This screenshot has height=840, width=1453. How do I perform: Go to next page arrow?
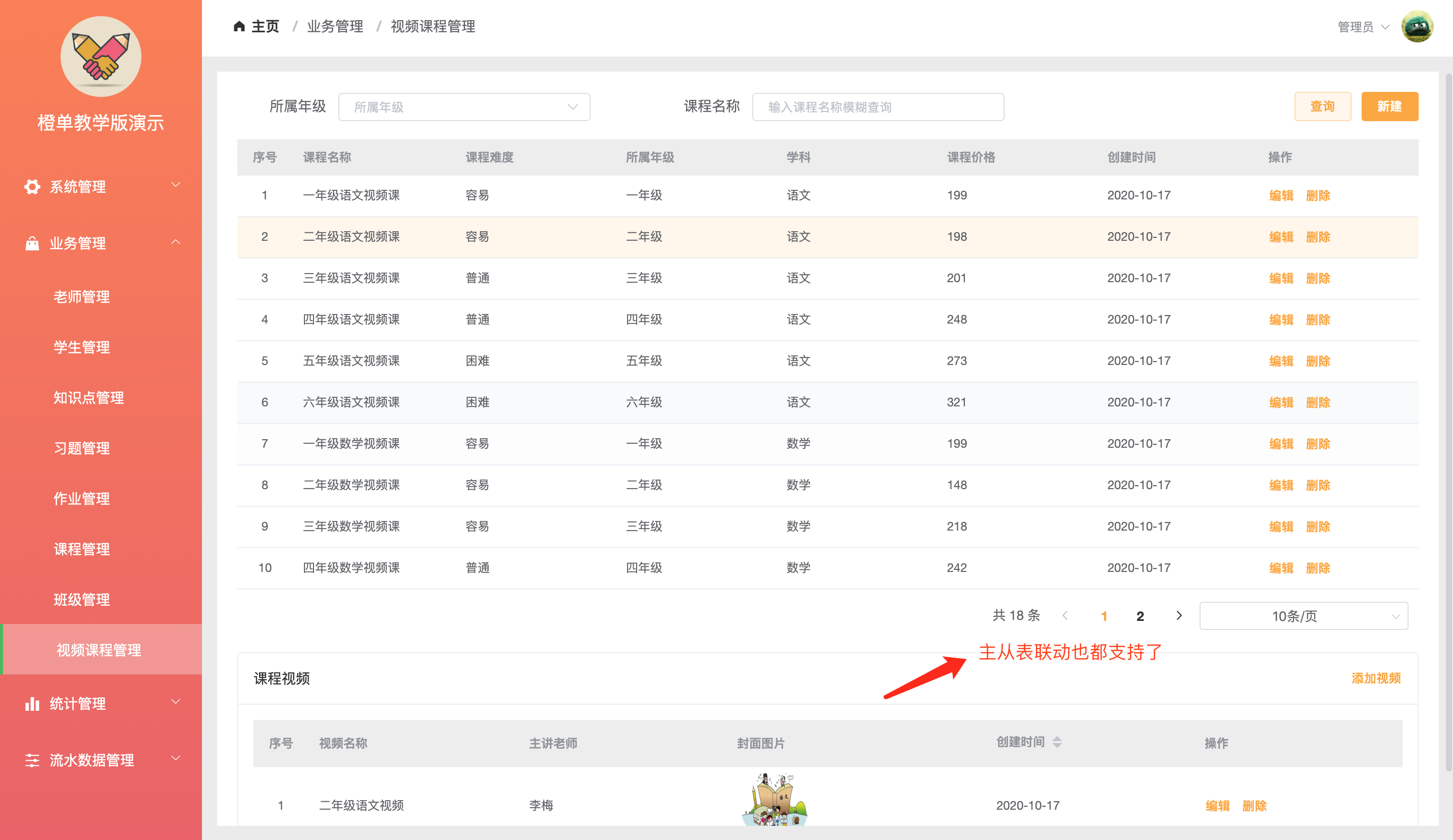tap(1178, 616)
